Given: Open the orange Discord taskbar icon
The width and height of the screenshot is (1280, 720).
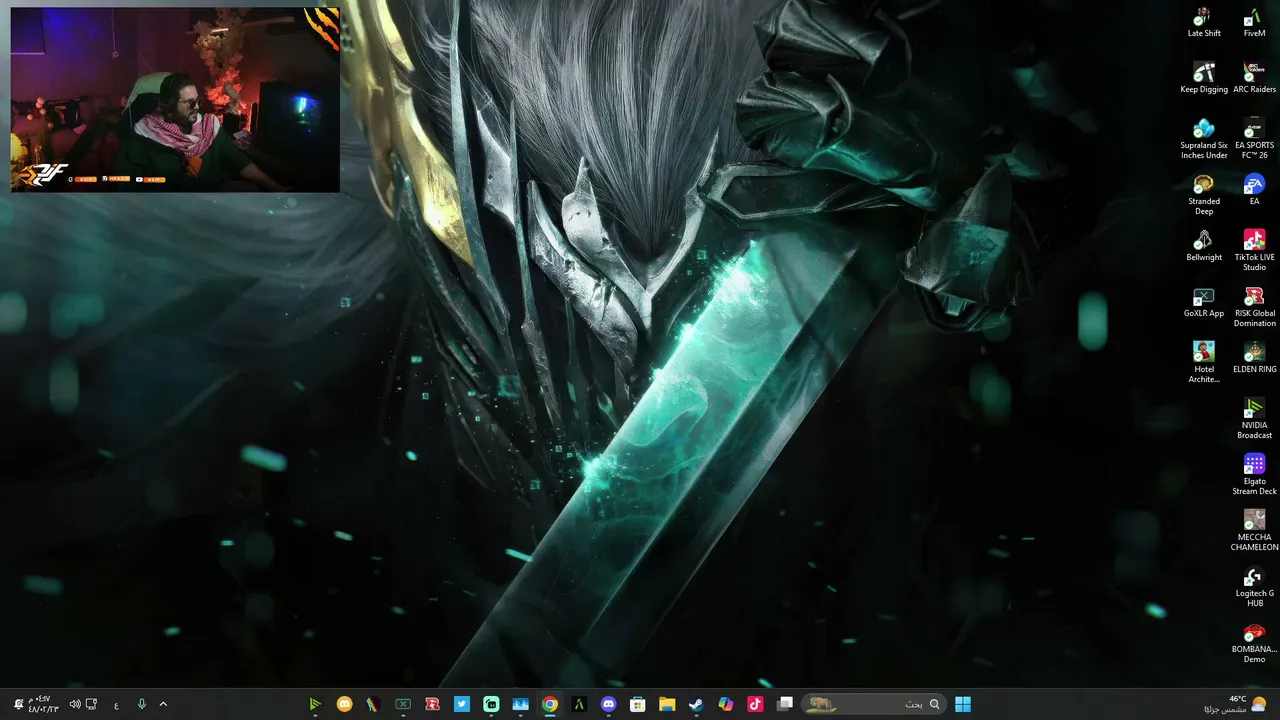Looking at the screenshot, I should 344,704.
